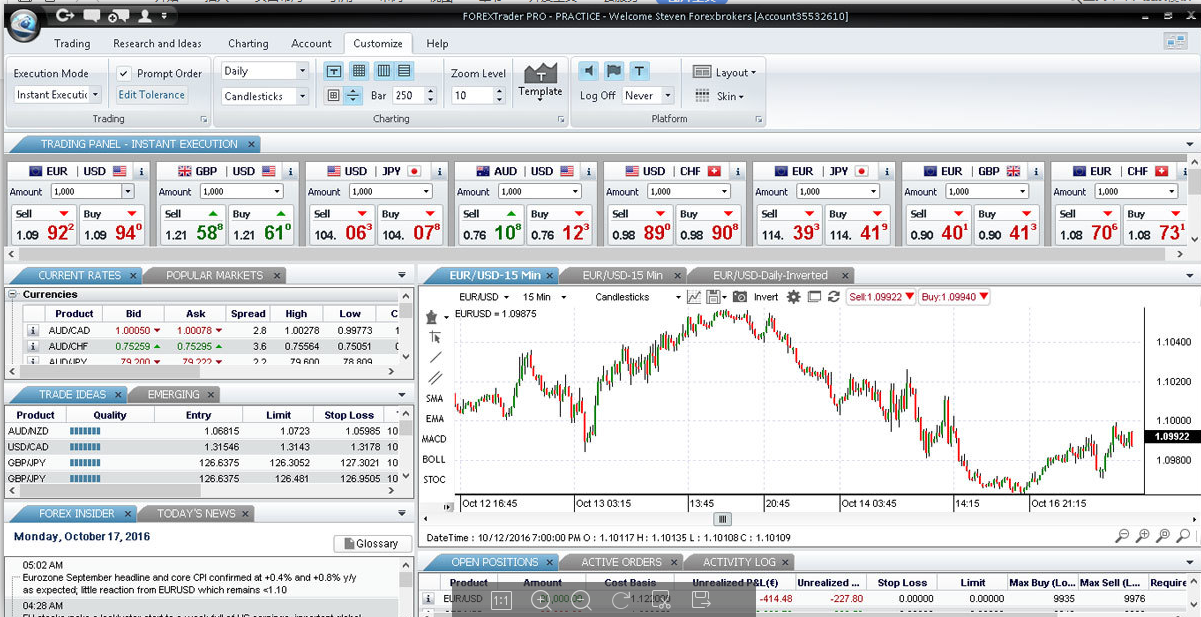Click into the Bar count field
1201x617 pixels.
coord(408,96)
